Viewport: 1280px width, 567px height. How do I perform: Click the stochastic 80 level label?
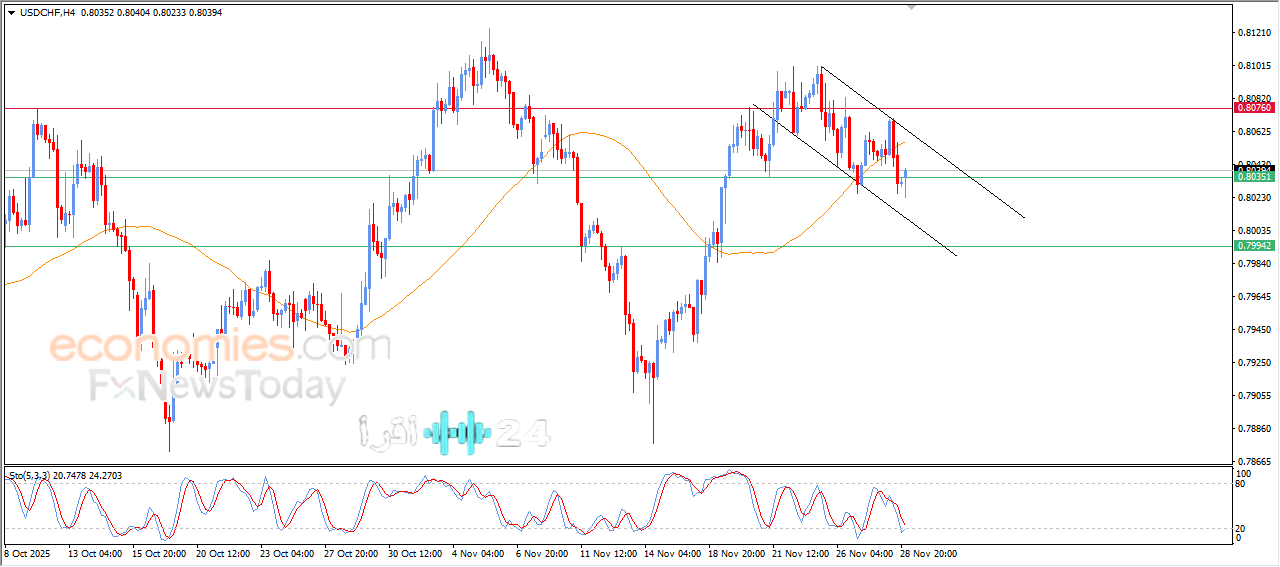[x=1241, y=484]
